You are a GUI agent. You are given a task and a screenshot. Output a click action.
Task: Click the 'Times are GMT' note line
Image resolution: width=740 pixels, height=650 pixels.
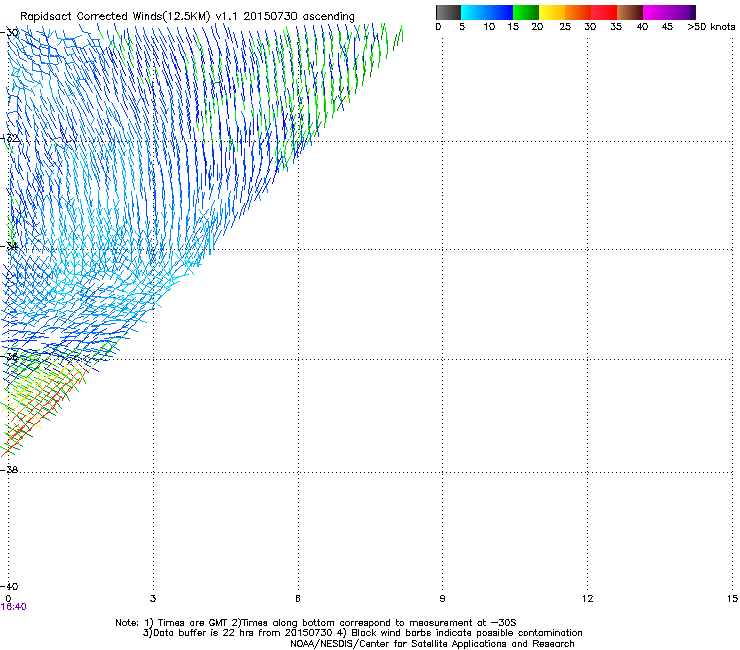(316, 623)
